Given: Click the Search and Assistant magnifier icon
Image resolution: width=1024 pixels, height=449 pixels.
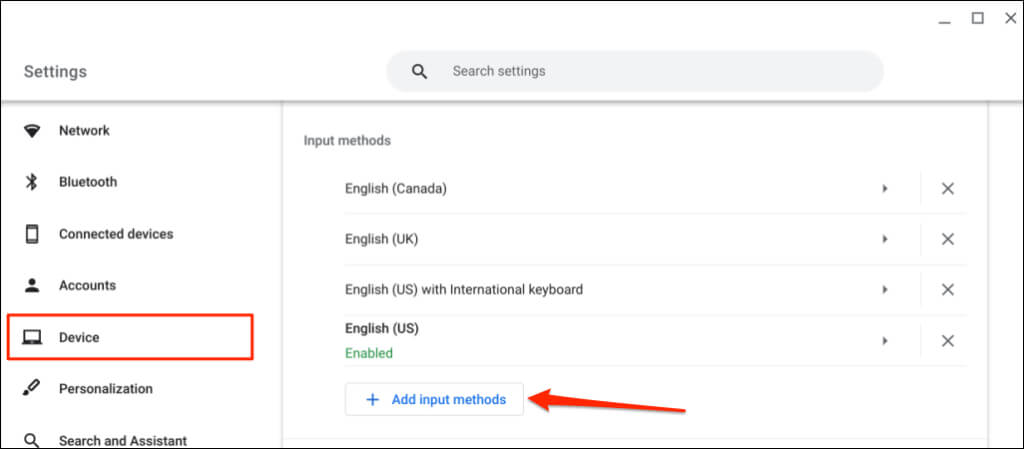Looking at the screenshot, I should point(32,440).
